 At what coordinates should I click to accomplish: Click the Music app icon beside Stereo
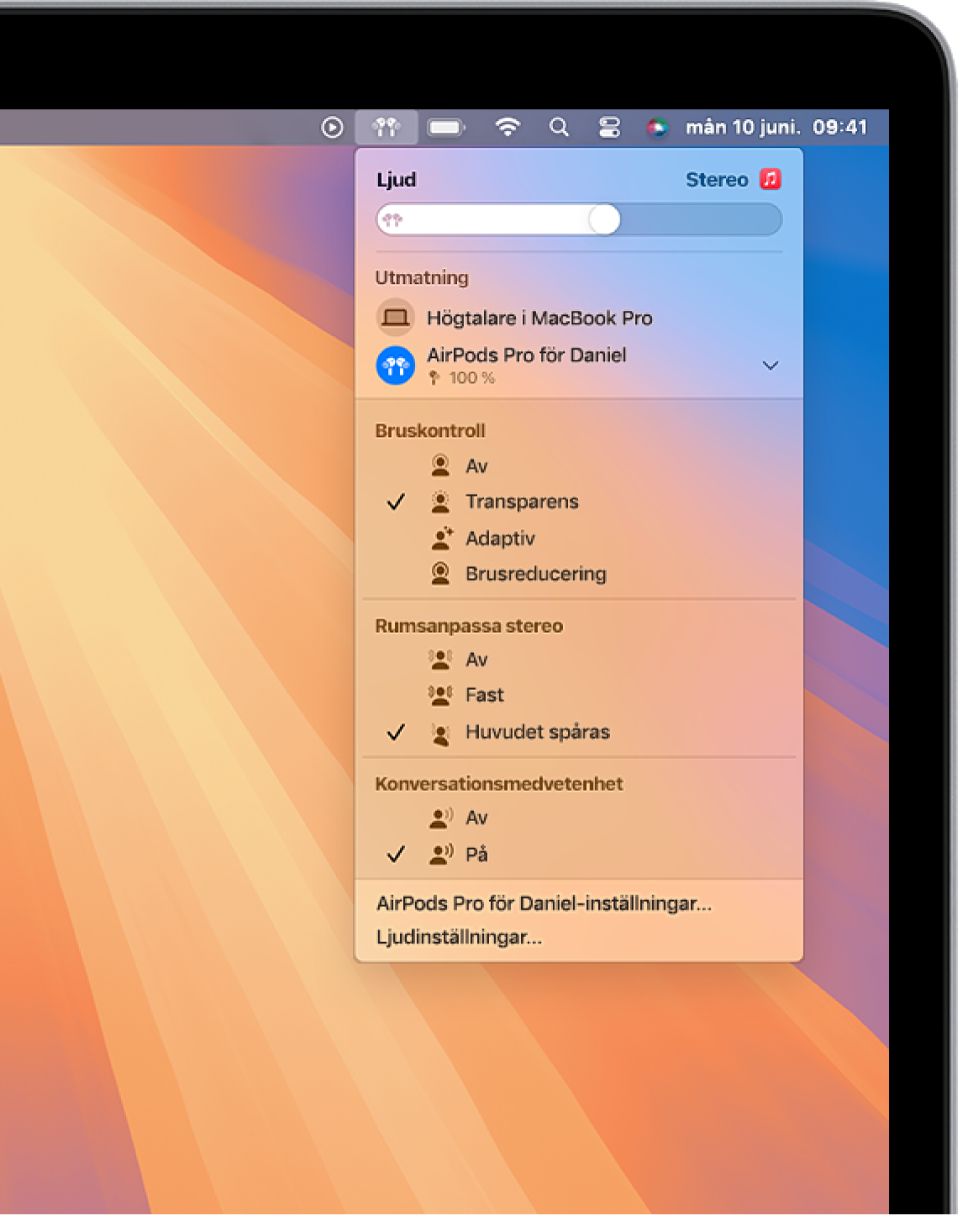point(770,180)
